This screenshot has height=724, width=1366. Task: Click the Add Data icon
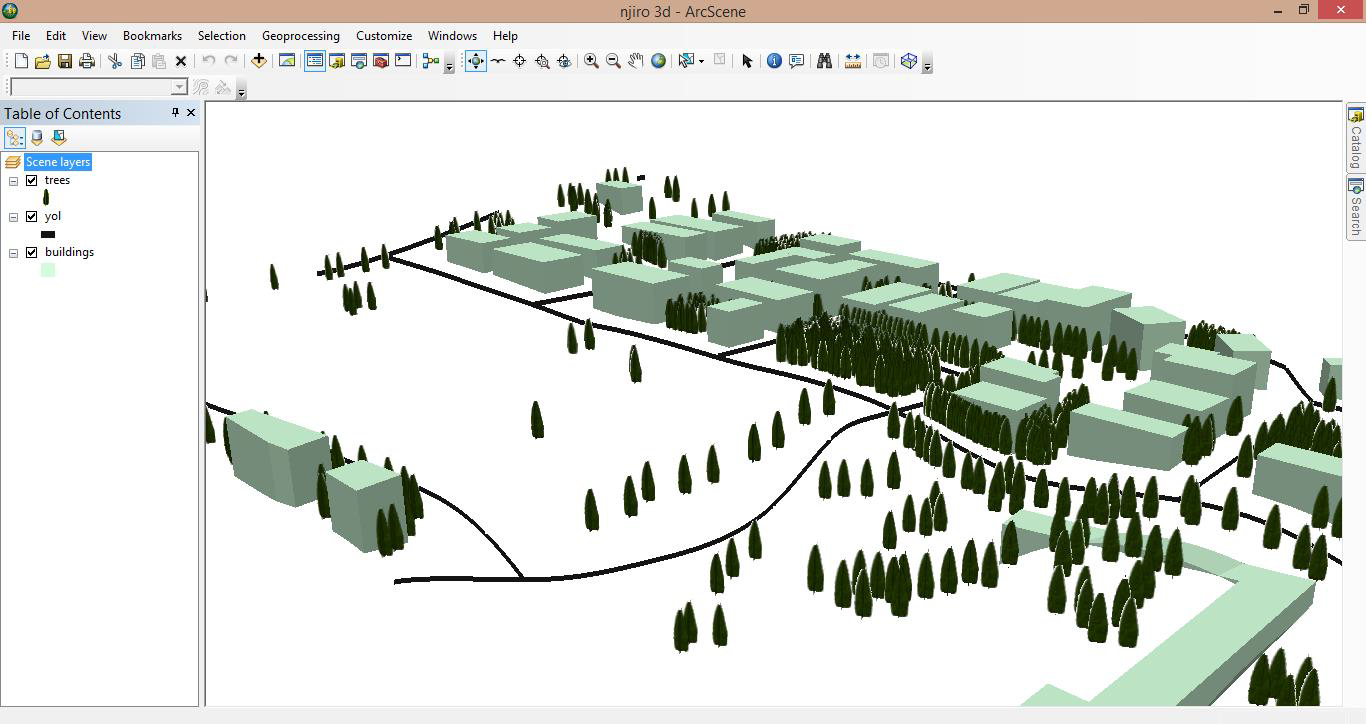pos(258,61)
